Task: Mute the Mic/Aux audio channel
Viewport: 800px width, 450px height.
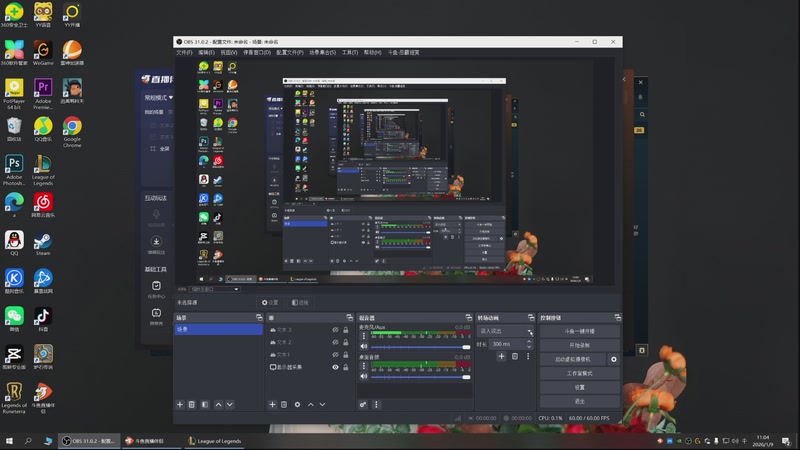Action: tap(364, 346)
